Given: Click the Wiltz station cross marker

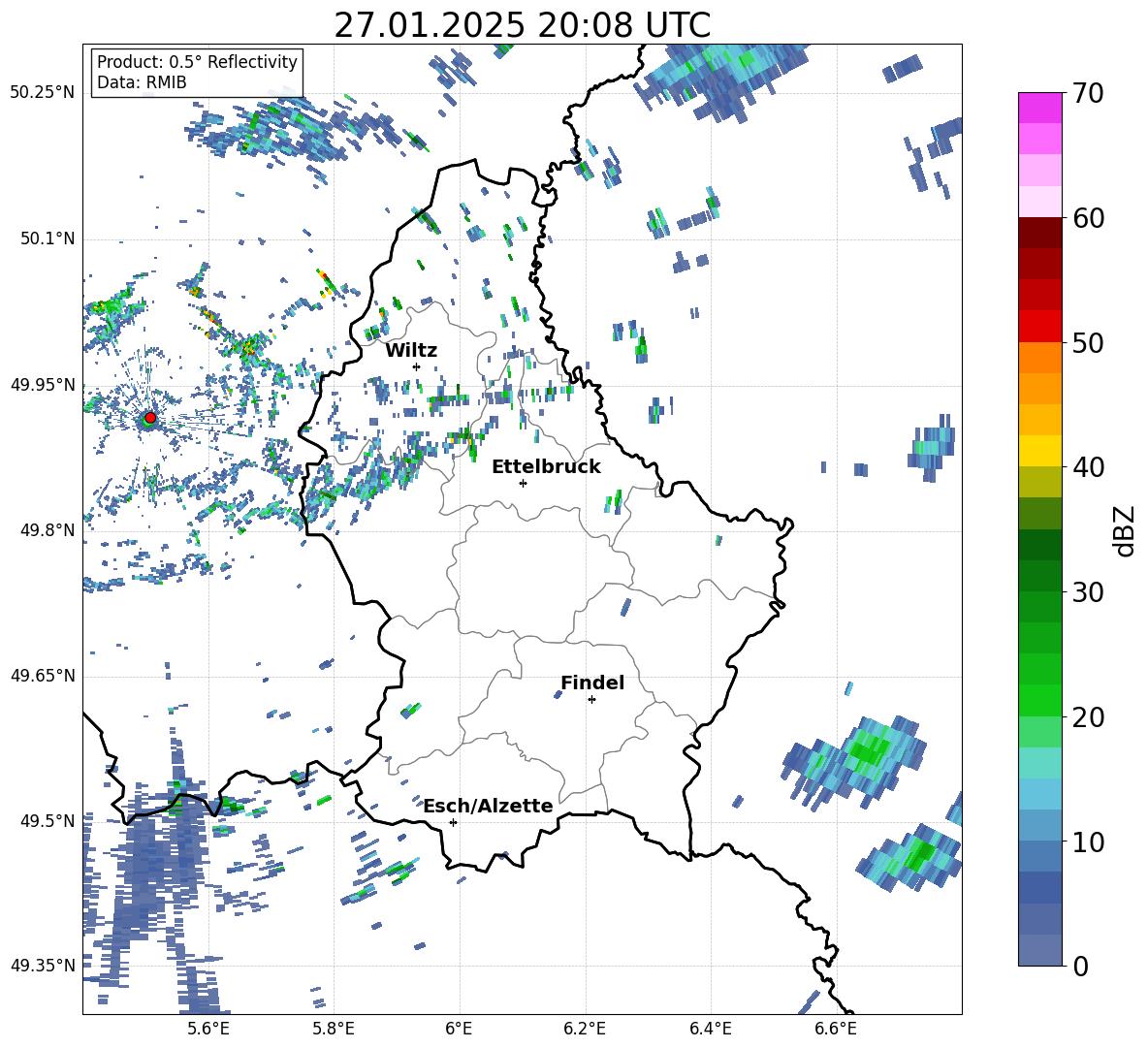Looking at the screenshot, I should [x=417, y=366].
